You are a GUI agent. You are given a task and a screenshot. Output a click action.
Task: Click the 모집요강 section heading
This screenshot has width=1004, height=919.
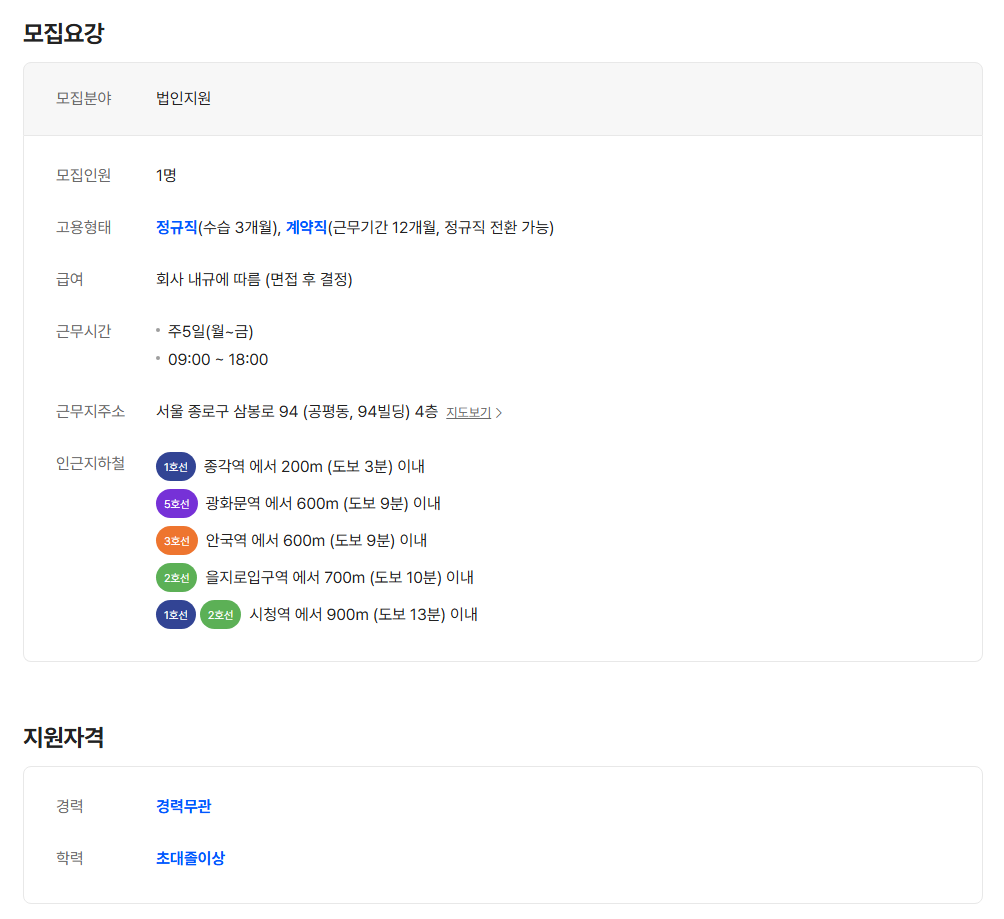(x=64, y=33)
